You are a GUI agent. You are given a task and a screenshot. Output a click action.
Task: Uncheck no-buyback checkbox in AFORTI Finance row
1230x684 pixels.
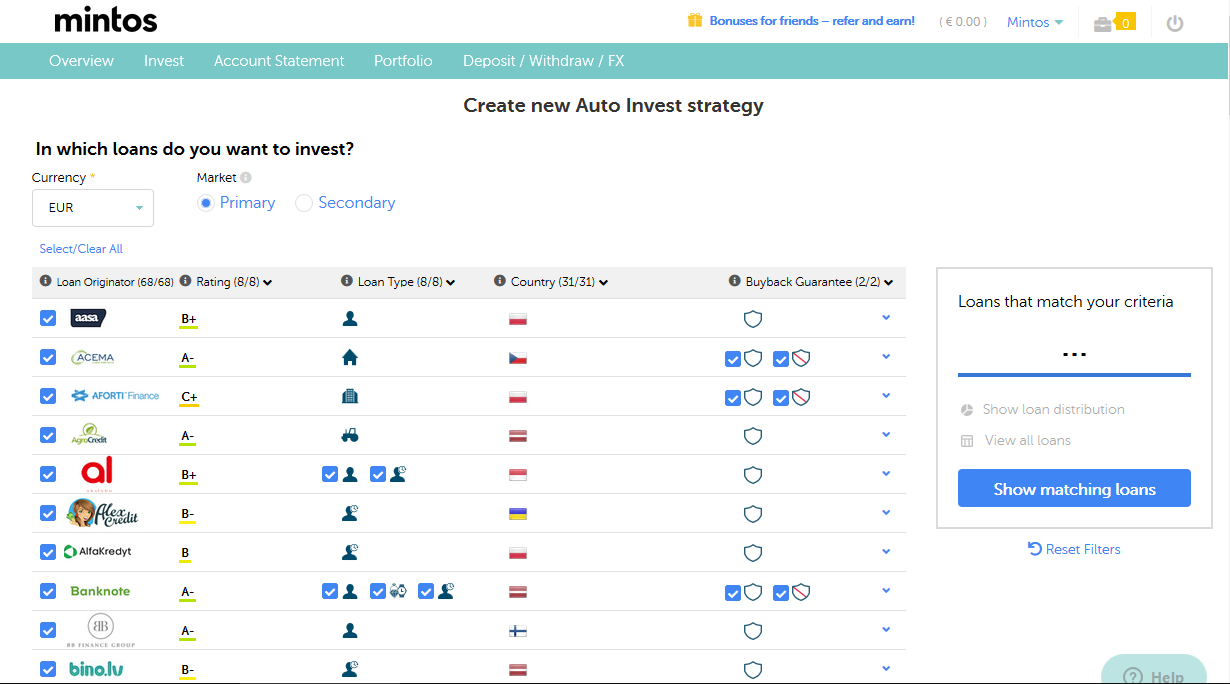[x=781, y=397]
